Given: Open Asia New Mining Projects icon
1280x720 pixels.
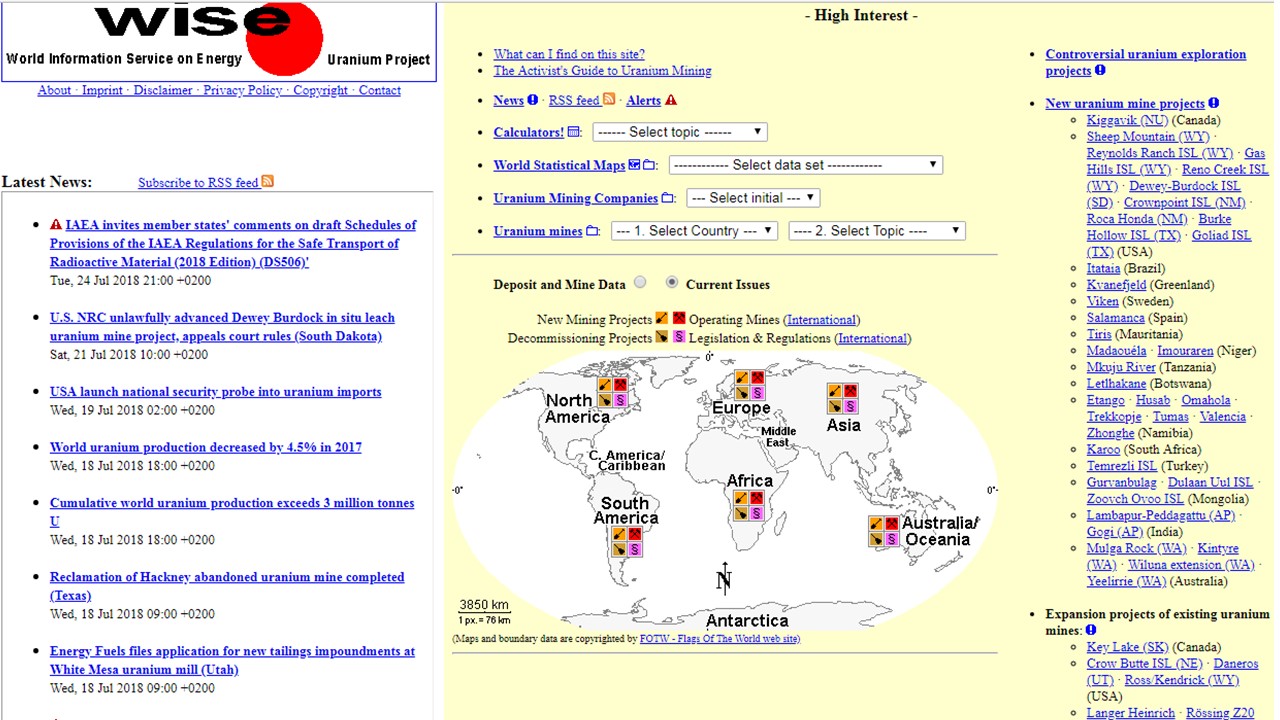Looking at the screenshot, I should click(835, 391).
